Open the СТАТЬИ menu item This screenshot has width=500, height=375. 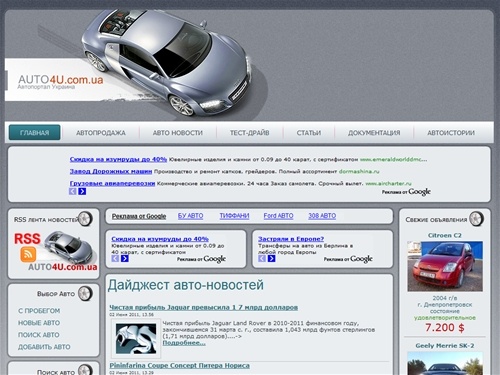click(309, 133)
